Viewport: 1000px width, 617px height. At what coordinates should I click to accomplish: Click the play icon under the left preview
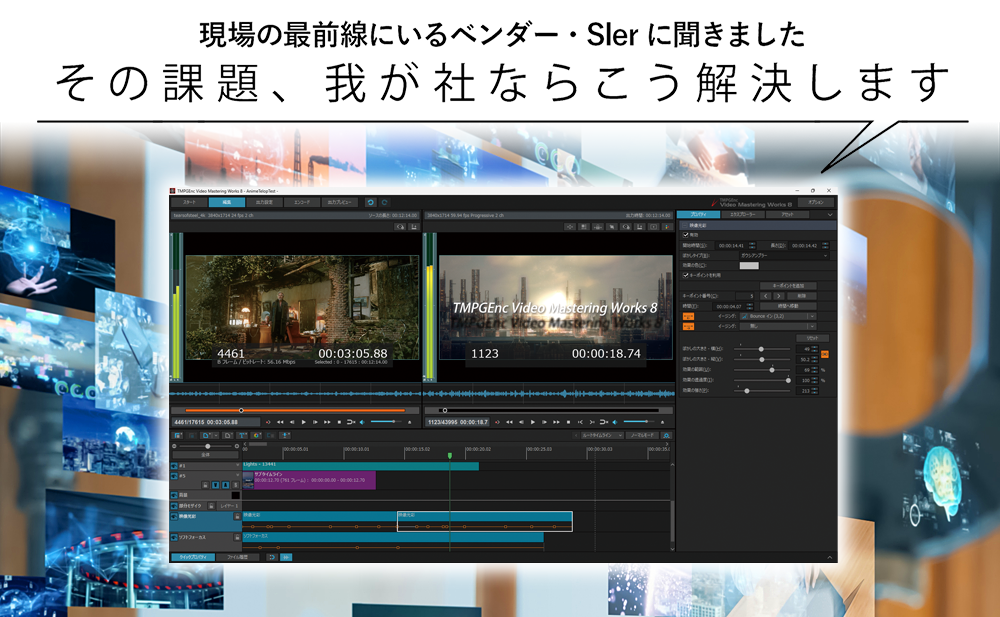tap(304, 421)
